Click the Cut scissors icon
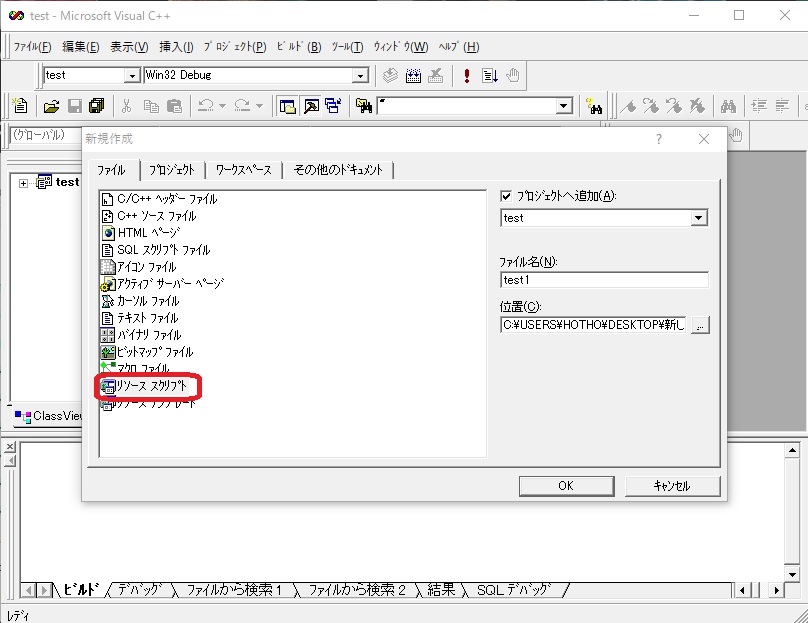The width and height of the screenshot is (808, 623). (x=126, y=106)
